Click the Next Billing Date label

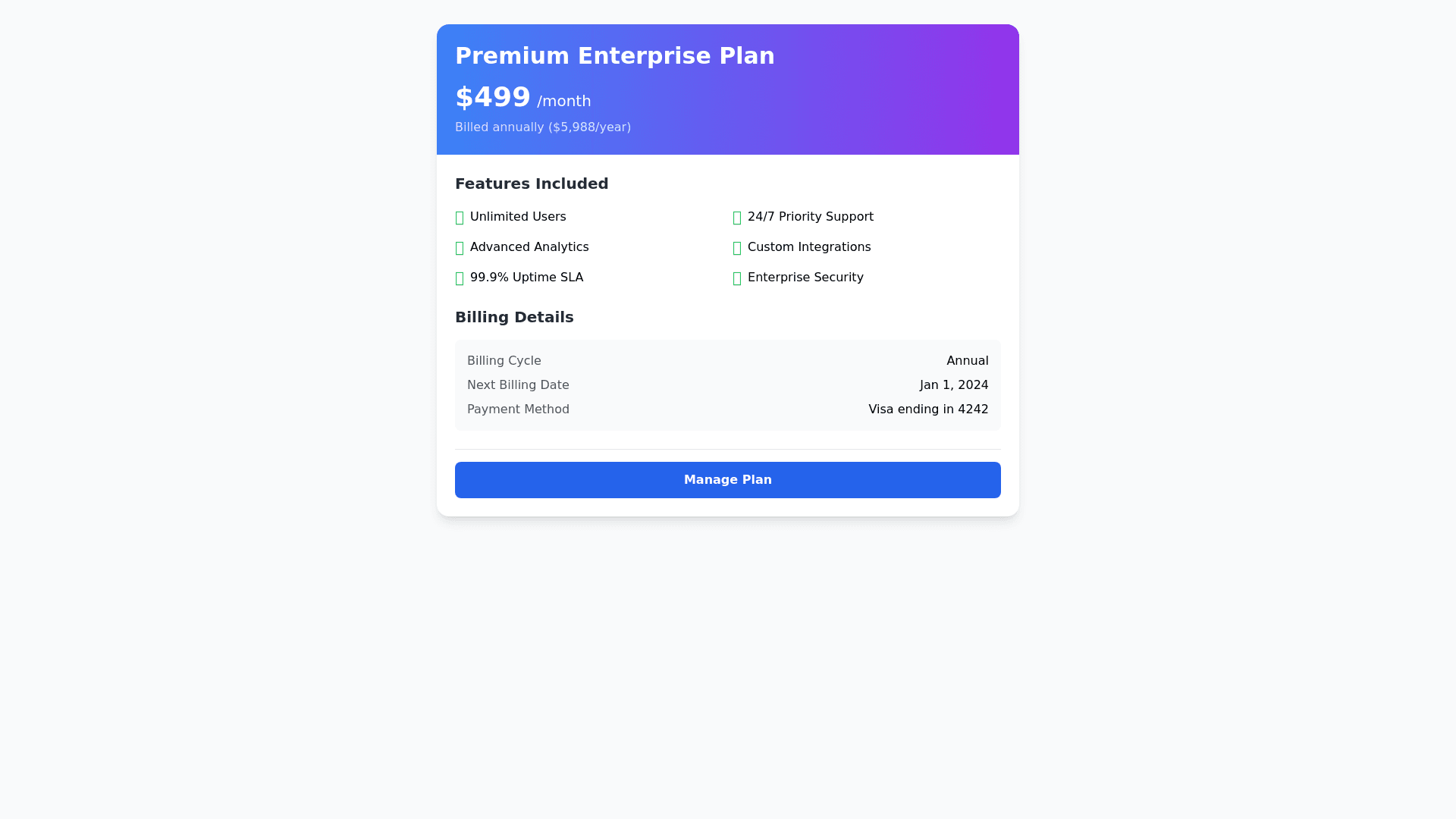click(x=518, y=385)
